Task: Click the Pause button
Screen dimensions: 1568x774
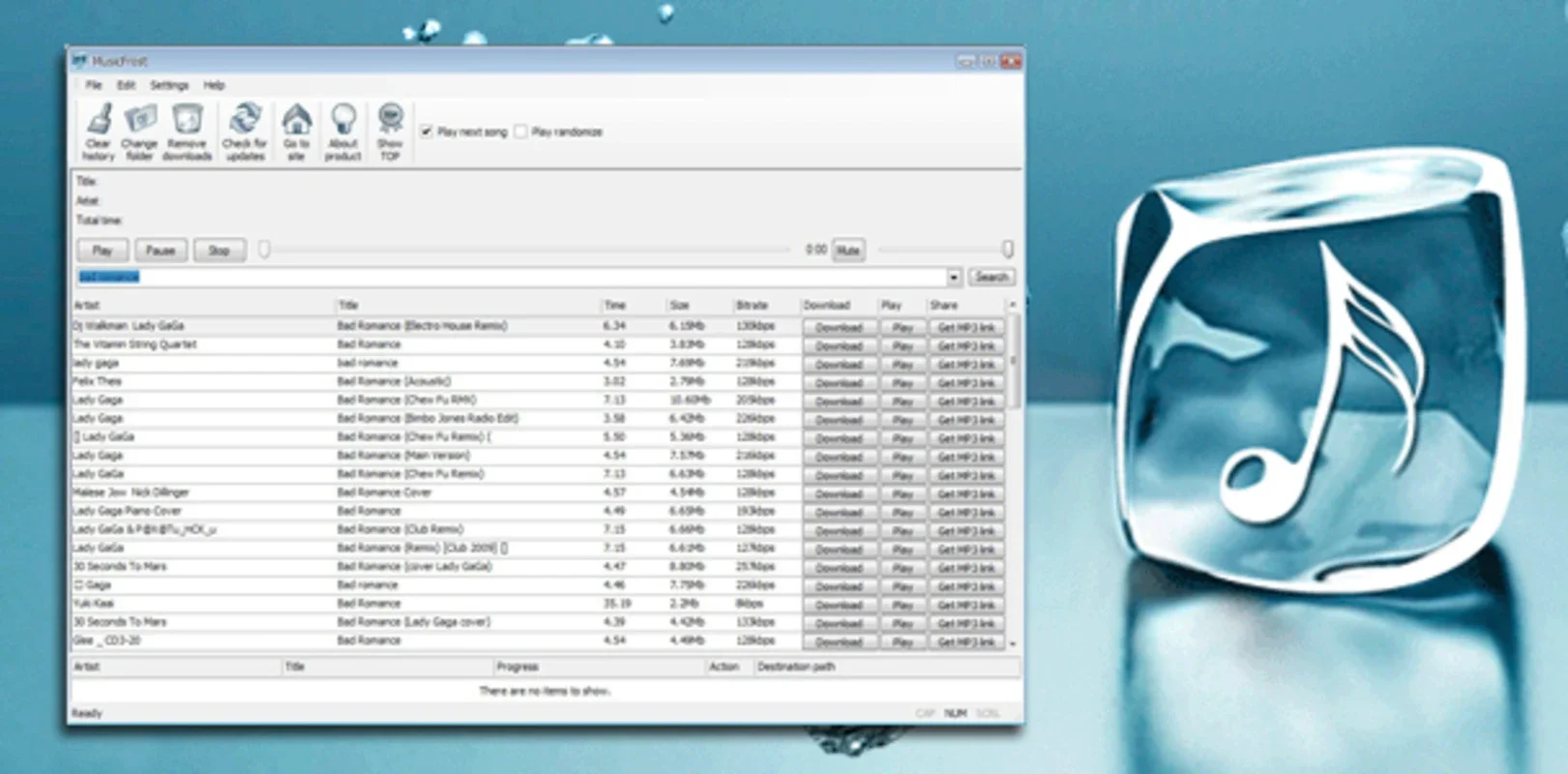Action: pyautogui.click(x=161, y=251)
